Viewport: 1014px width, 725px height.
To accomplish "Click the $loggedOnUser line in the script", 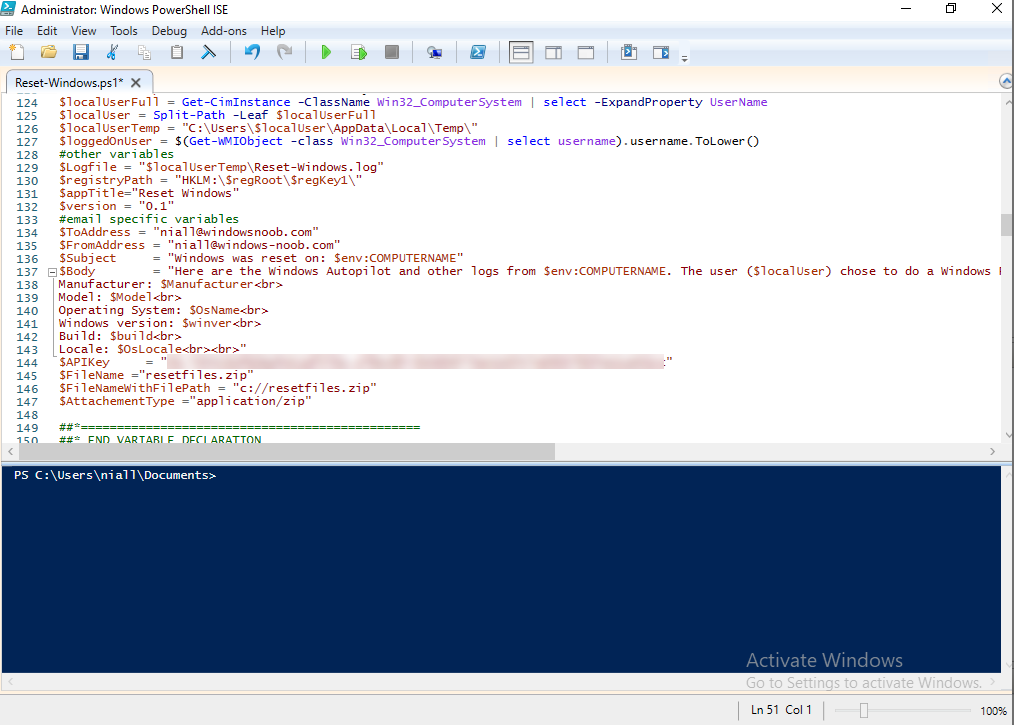I will (409, 141).
